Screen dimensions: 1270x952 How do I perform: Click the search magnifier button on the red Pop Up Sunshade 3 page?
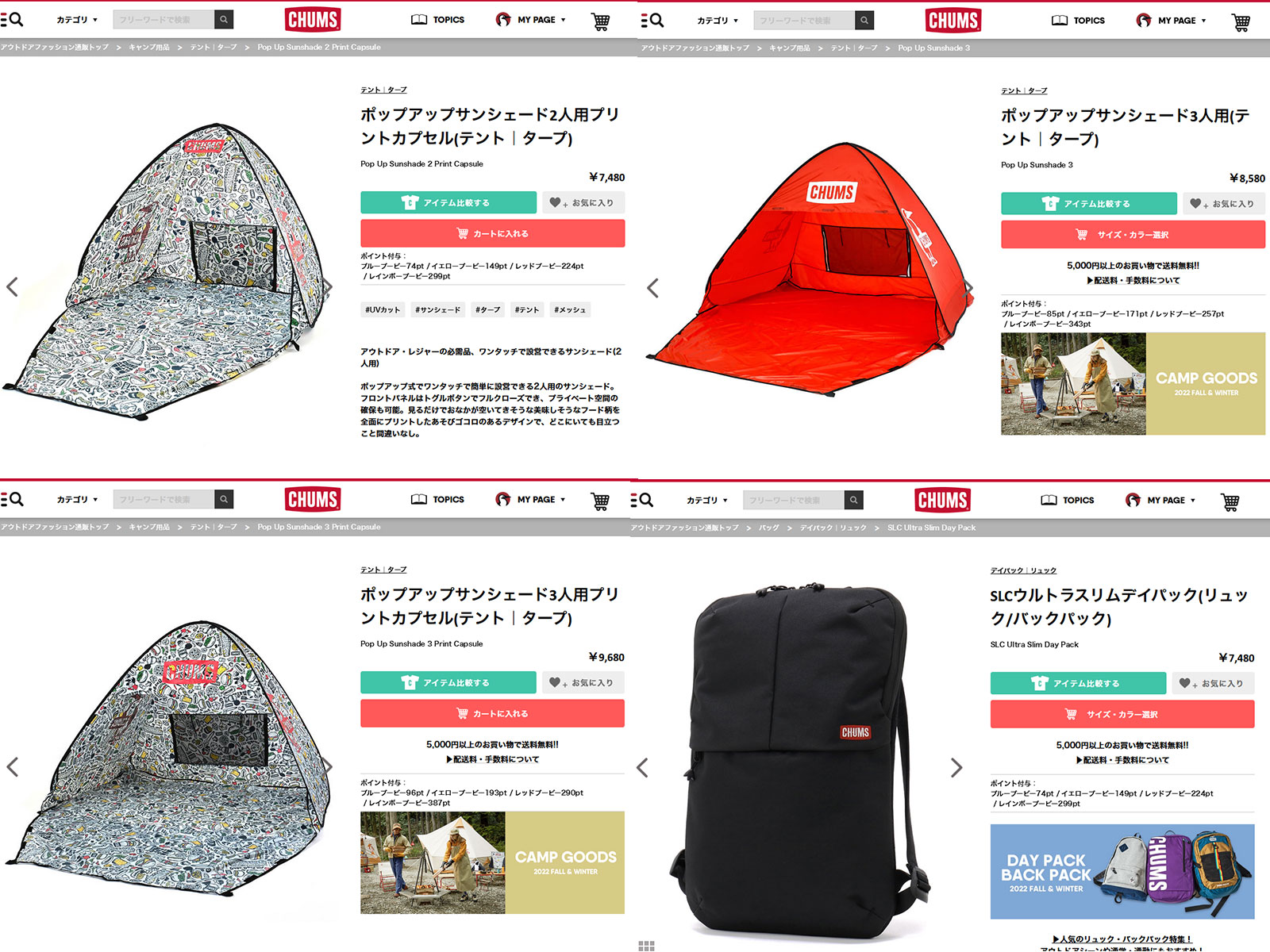pos(864,21)
